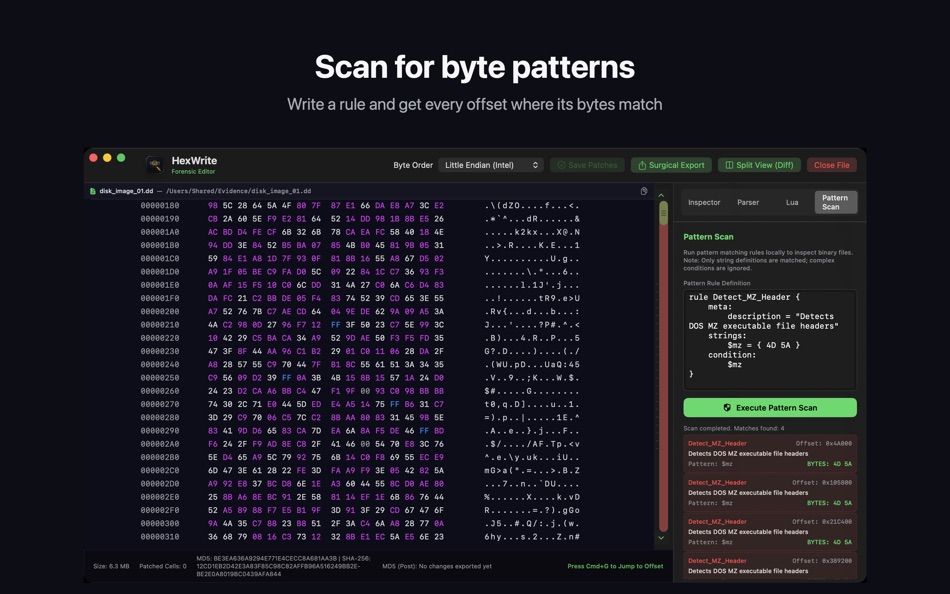The image size is (950, 594).
Task: Click the Close File button
Action: 831,165
